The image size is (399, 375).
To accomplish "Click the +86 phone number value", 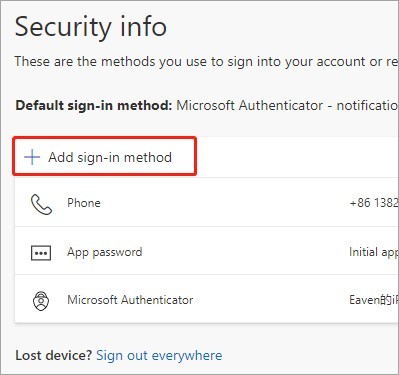I will [374, 203].
